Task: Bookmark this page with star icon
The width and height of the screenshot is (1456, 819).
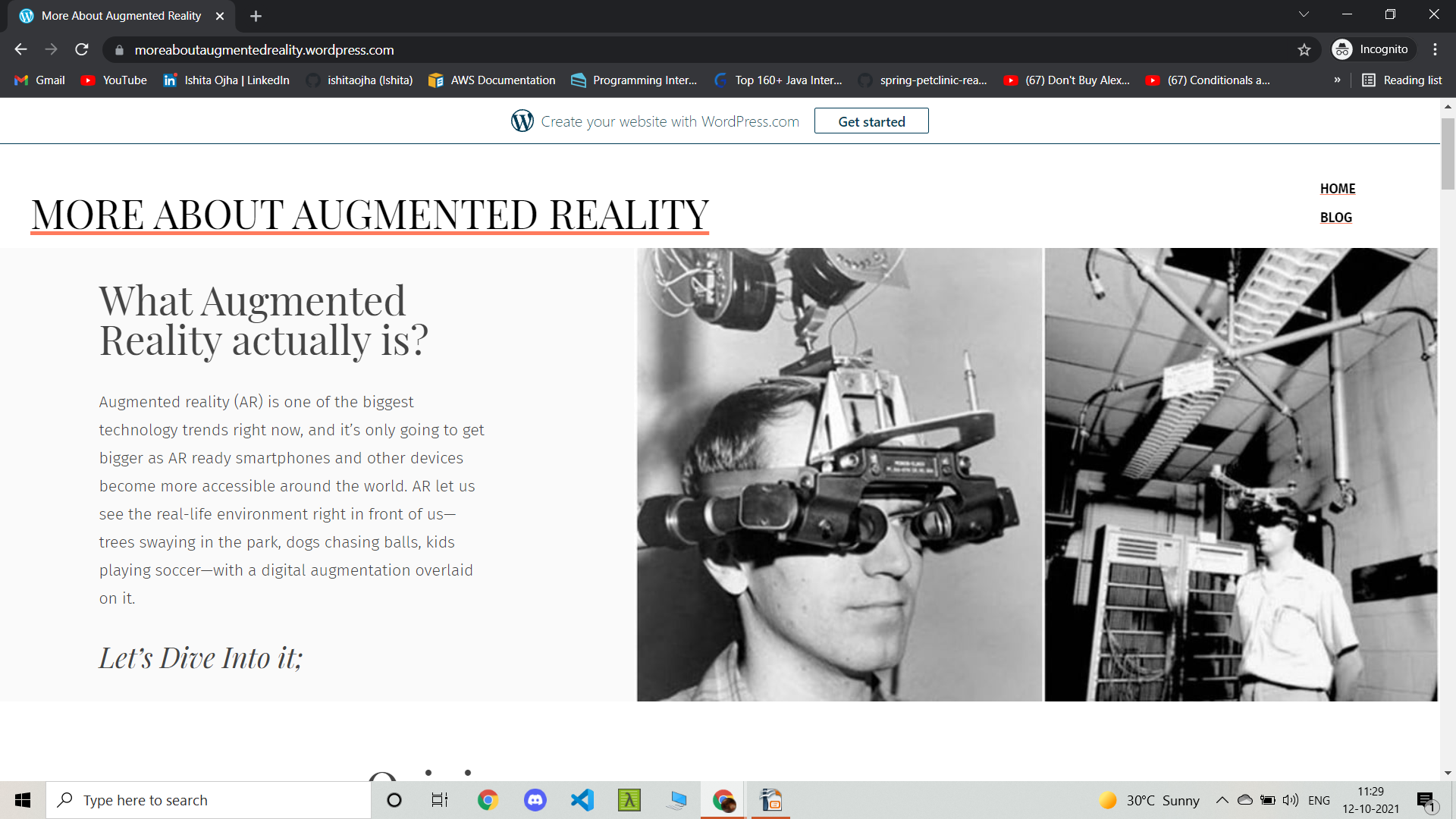Action: tap(1304, 50)
